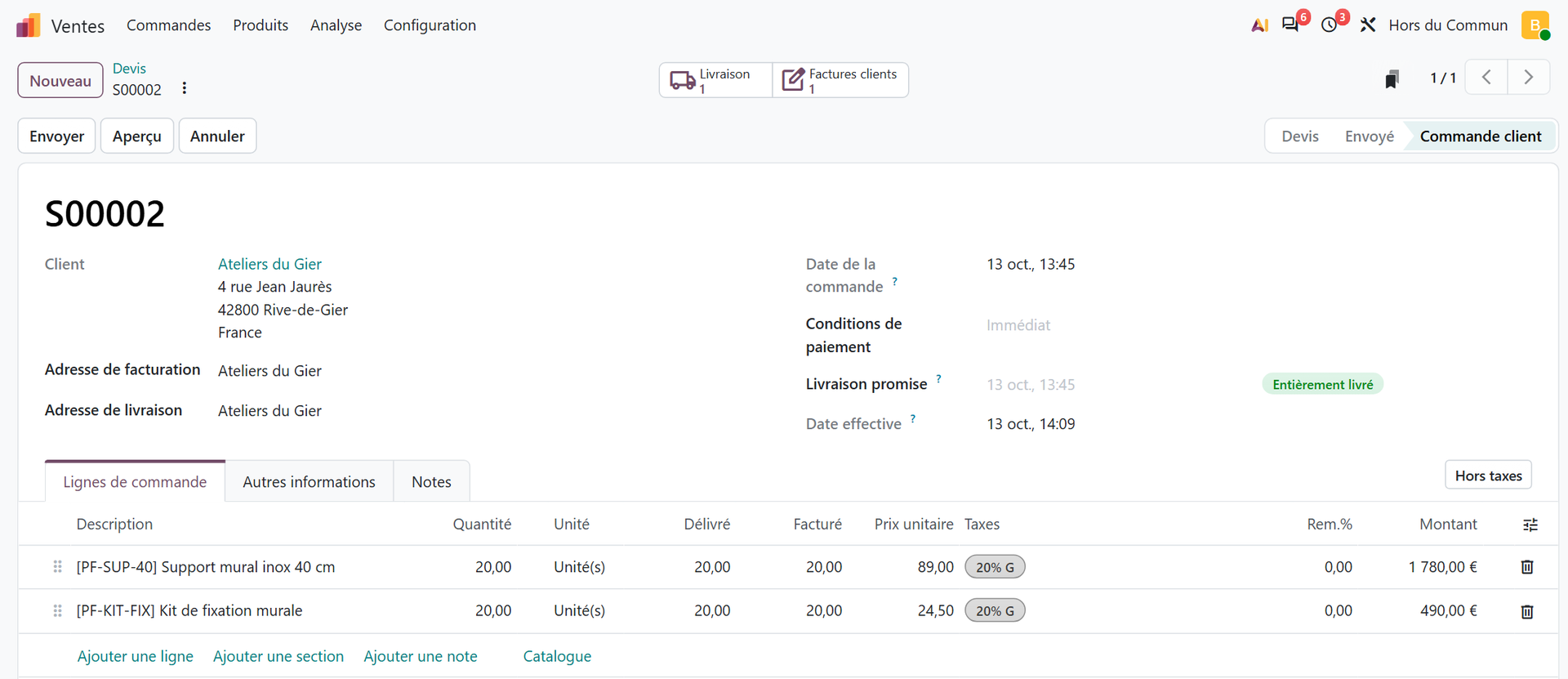This screenshot has height=679, width=1568.
Task: Open the Livraison smart button
Action: (x=715, y=80)
